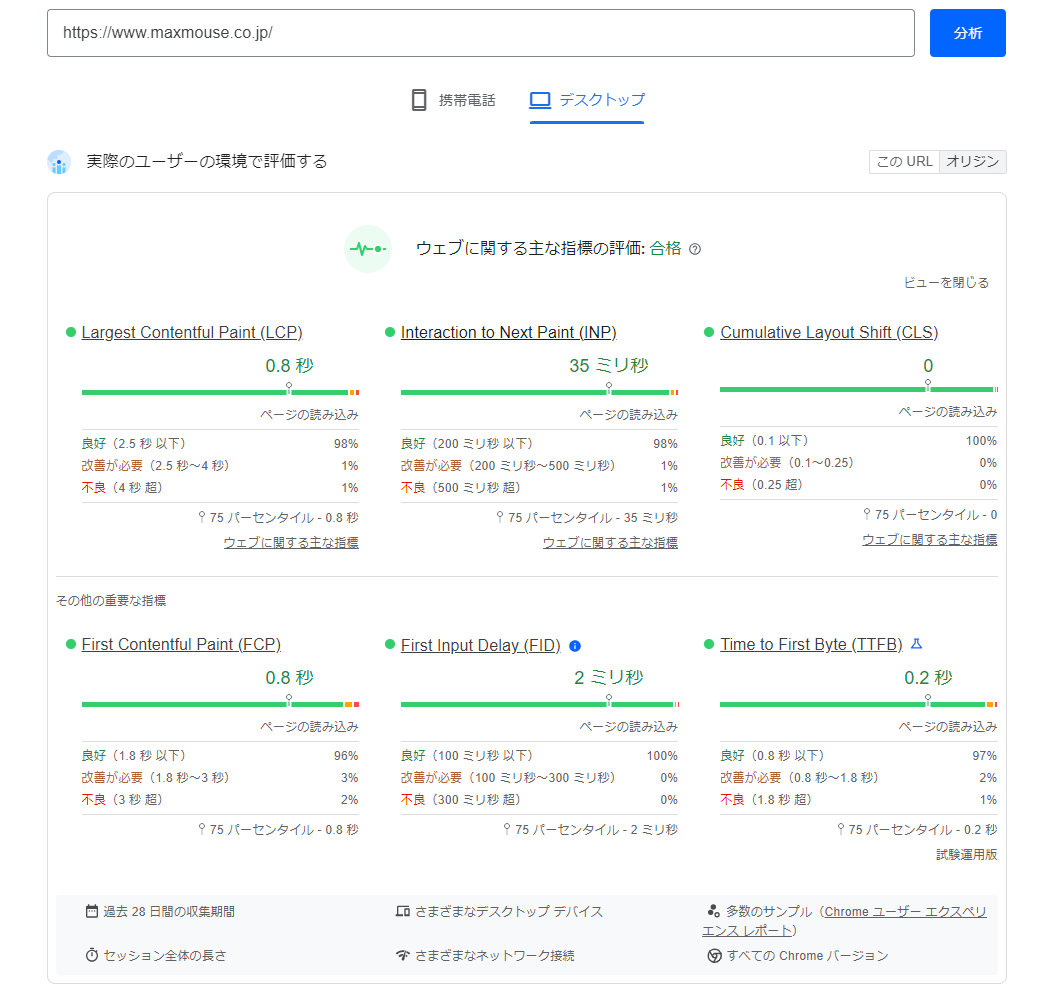Open Cumulative Layout Shift (CLS) link

(828, 333)
